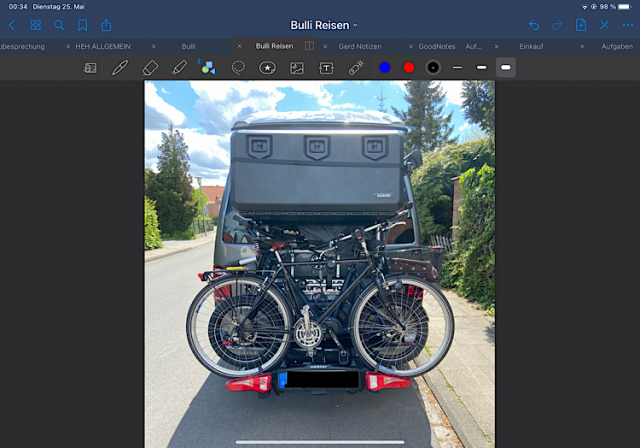Undo the last action
The height and width of the screenshot is (448, 640).
click(x=534, y=25)
